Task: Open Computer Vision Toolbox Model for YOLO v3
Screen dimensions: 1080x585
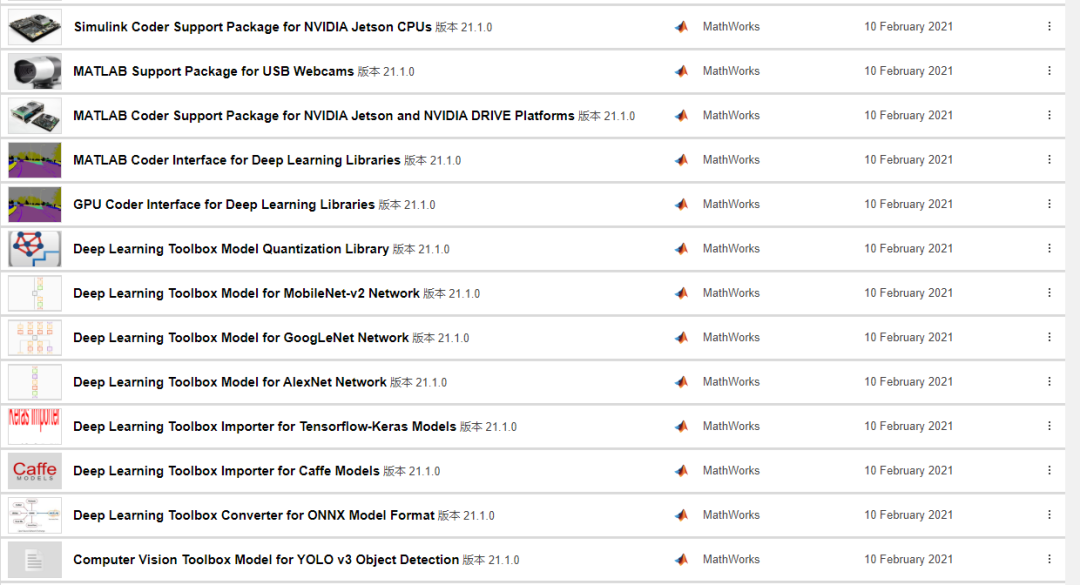Action: [x=266, y=560]
